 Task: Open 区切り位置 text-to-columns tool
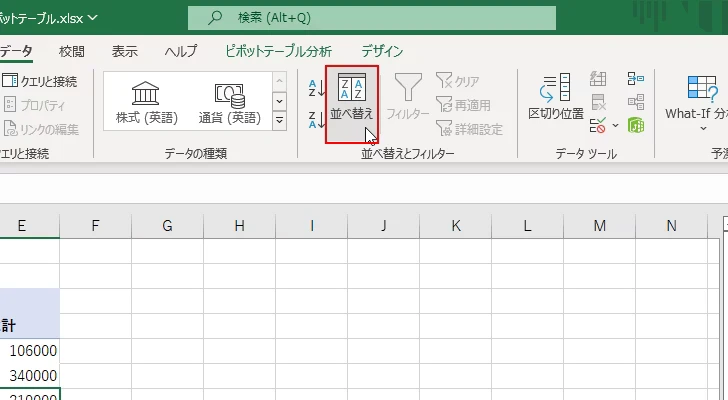pyautogui.click(x=556, y=96)
